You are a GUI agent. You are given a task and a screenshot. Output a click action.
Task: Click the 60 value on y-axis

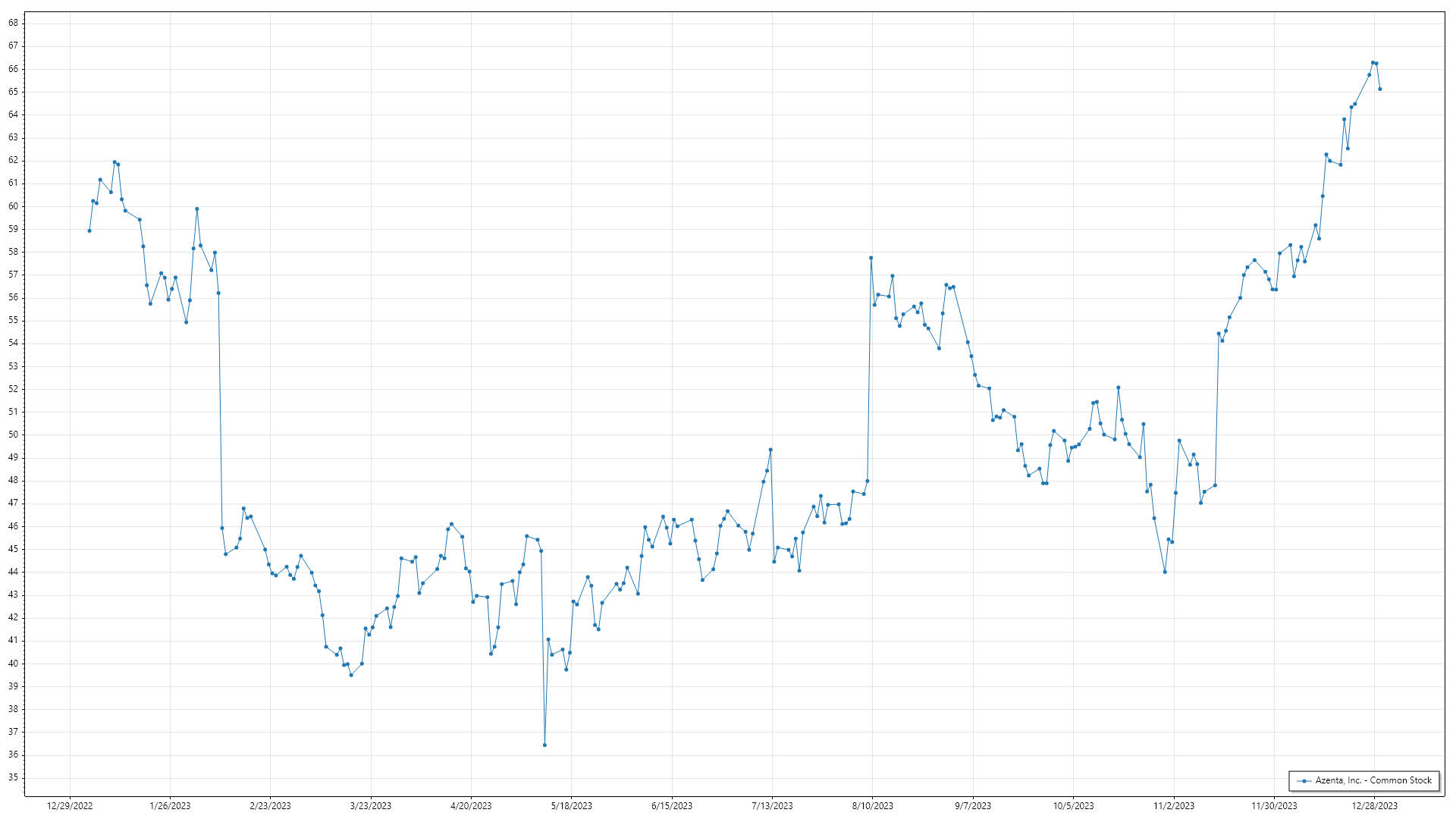pyautogui.click(x=14, y=206)
